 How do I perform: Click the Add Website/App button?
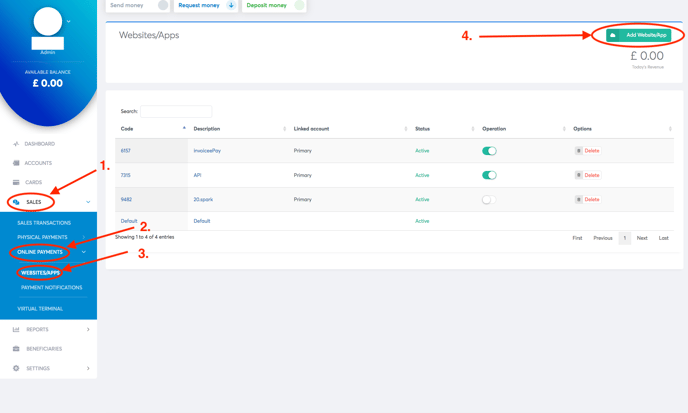pyautogui.click(x=638, y=35)
